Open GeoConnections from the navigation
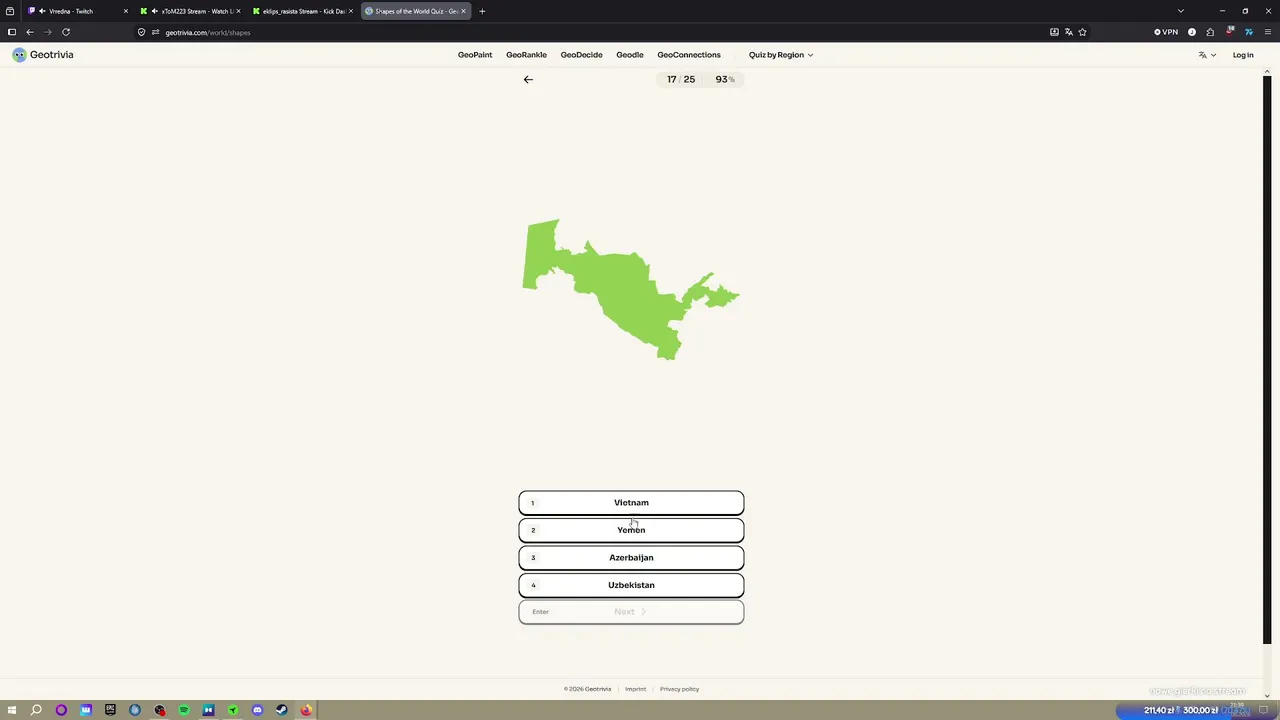This screenshot has height=720, width=1280. click(689, 55)
